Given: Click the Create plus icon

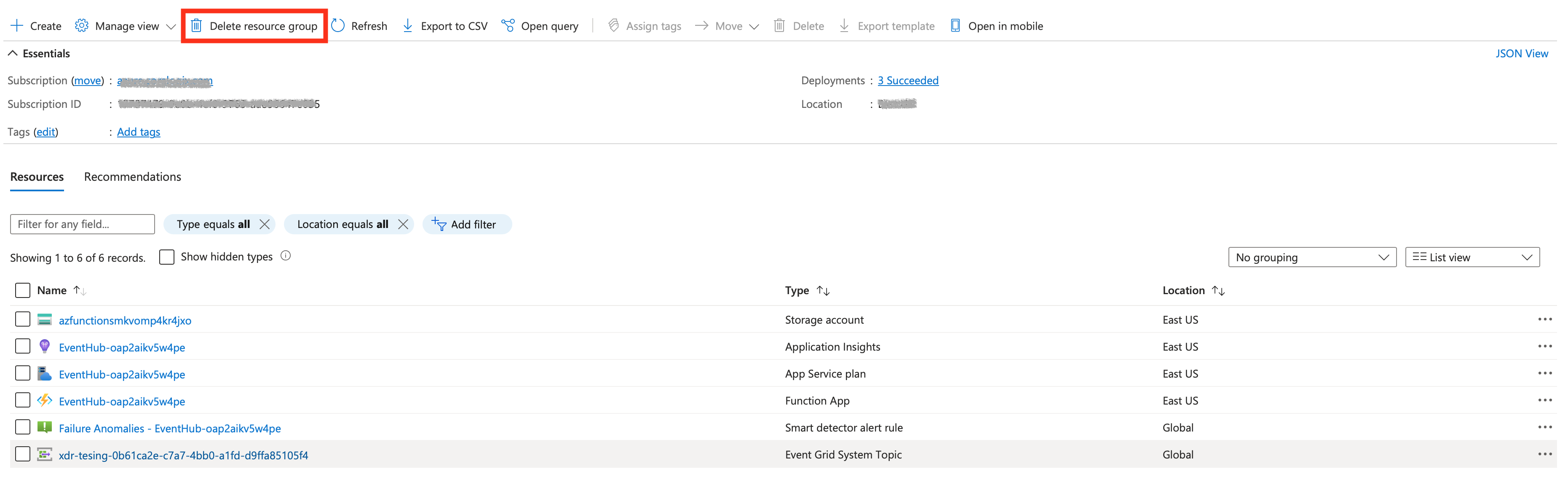Looking at the screenshot, I should tap(17, 26).
